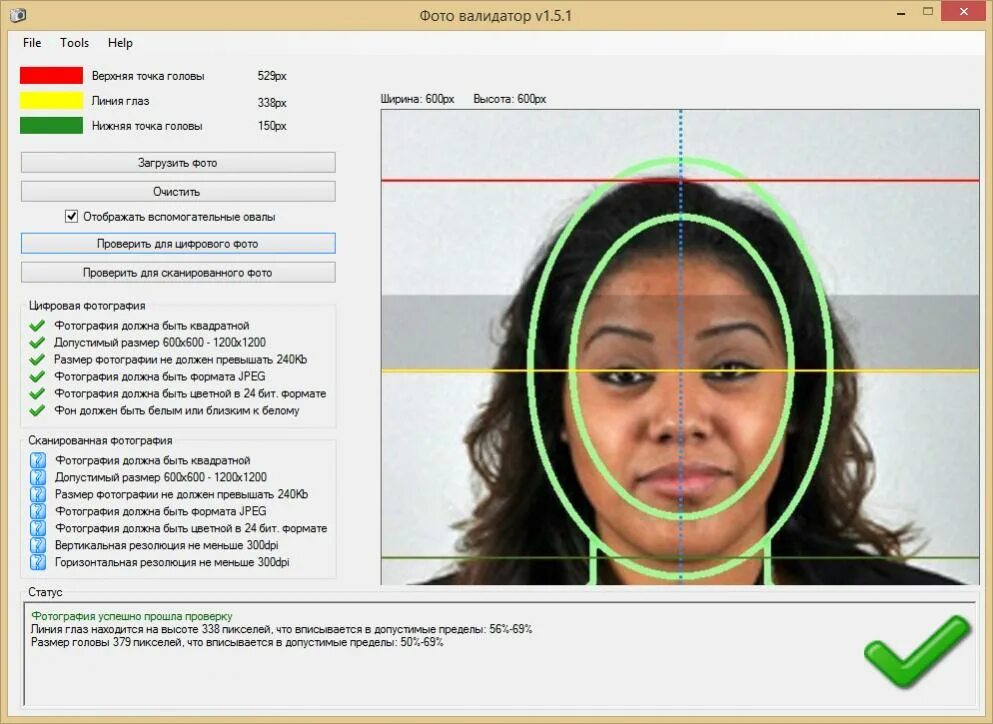
Task: Click the photo preview image
Action: (x=680, y=347)
